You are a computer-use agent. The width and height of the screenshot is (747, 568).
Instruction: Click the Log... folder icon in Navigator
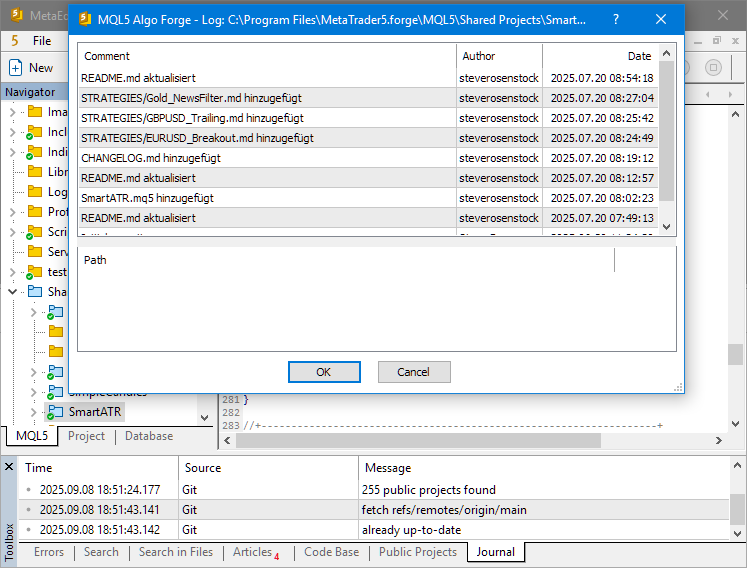35,192
